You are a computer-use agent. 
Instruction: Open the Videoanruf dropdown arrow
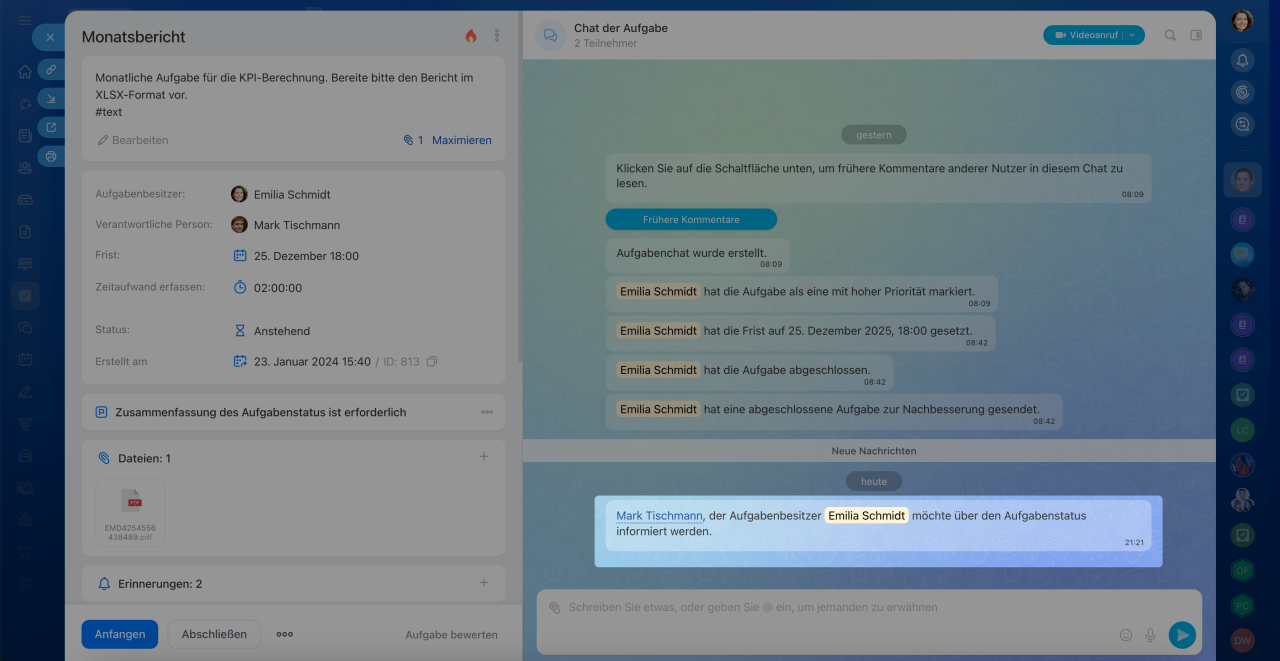[1133, 35]
